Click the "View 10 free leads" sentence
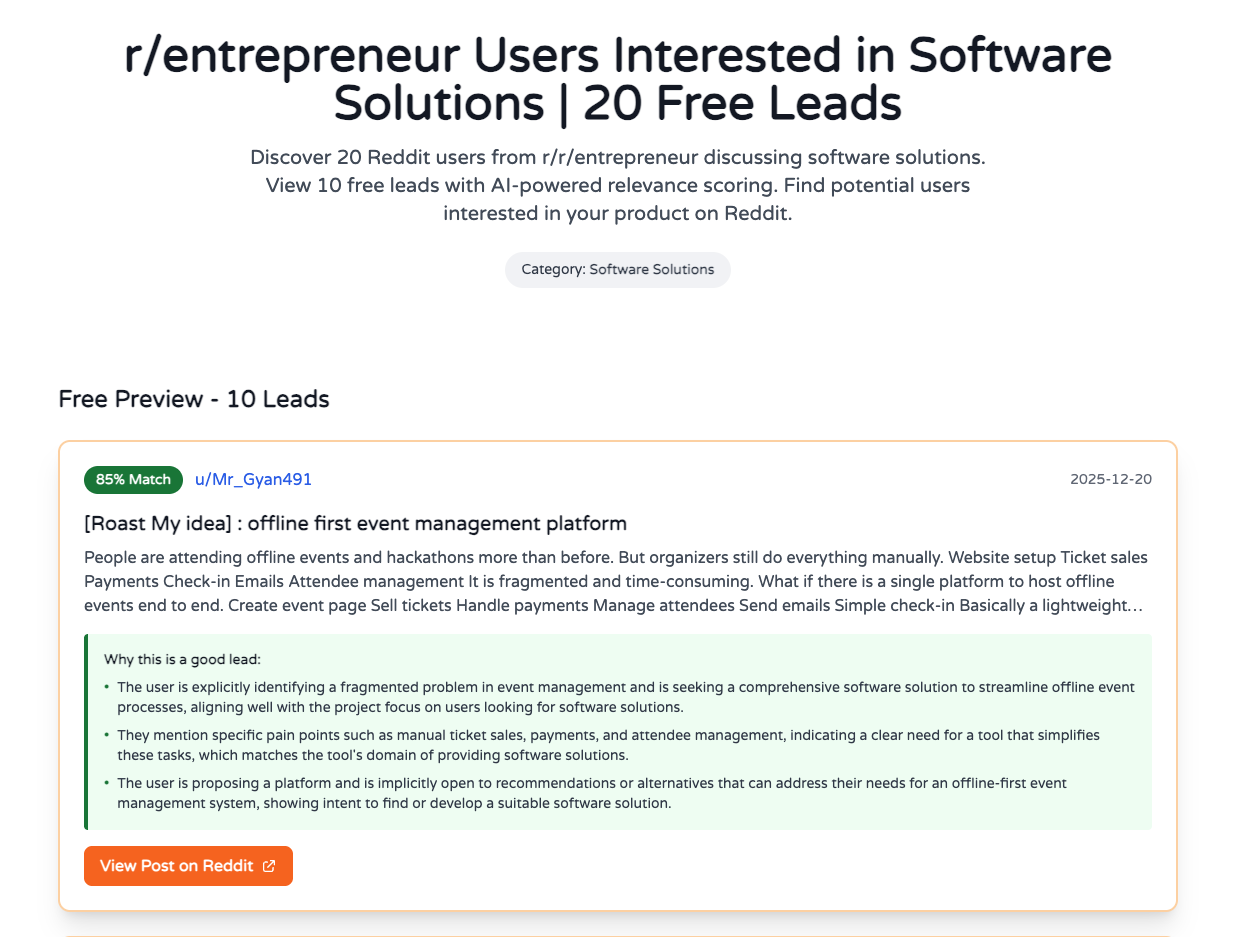The image size is (1233, 937). [x=617, y=186]
